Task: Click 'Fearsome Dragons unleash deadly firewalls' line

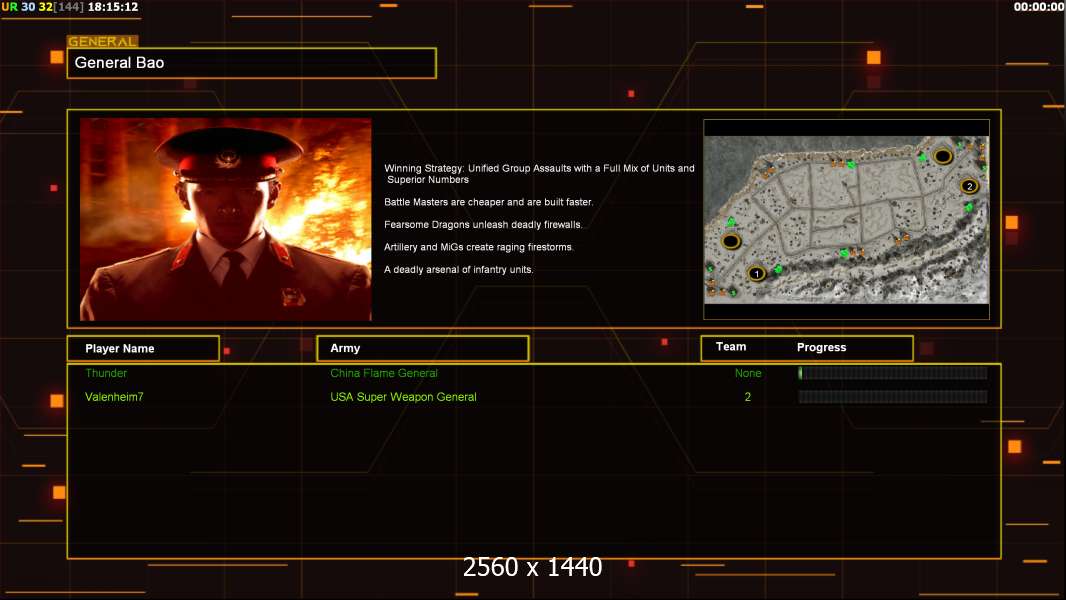Action: pyautogui.click(x=483, y=224)
